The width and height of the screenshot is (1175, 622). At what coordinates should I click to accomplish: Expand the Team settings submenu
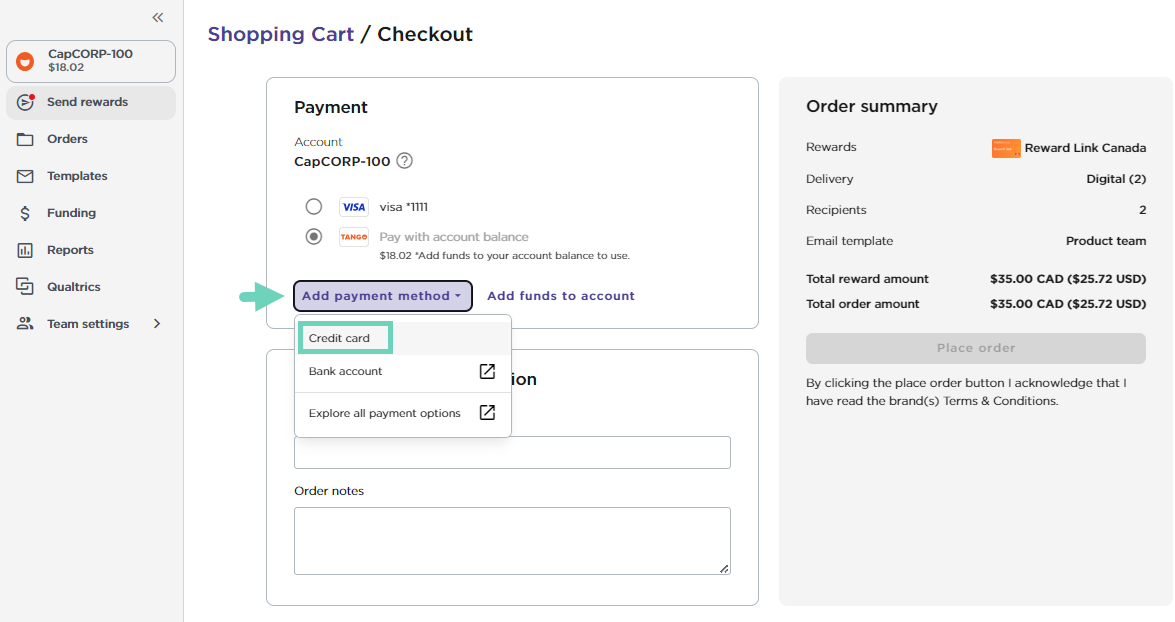(x=157, y=323)
